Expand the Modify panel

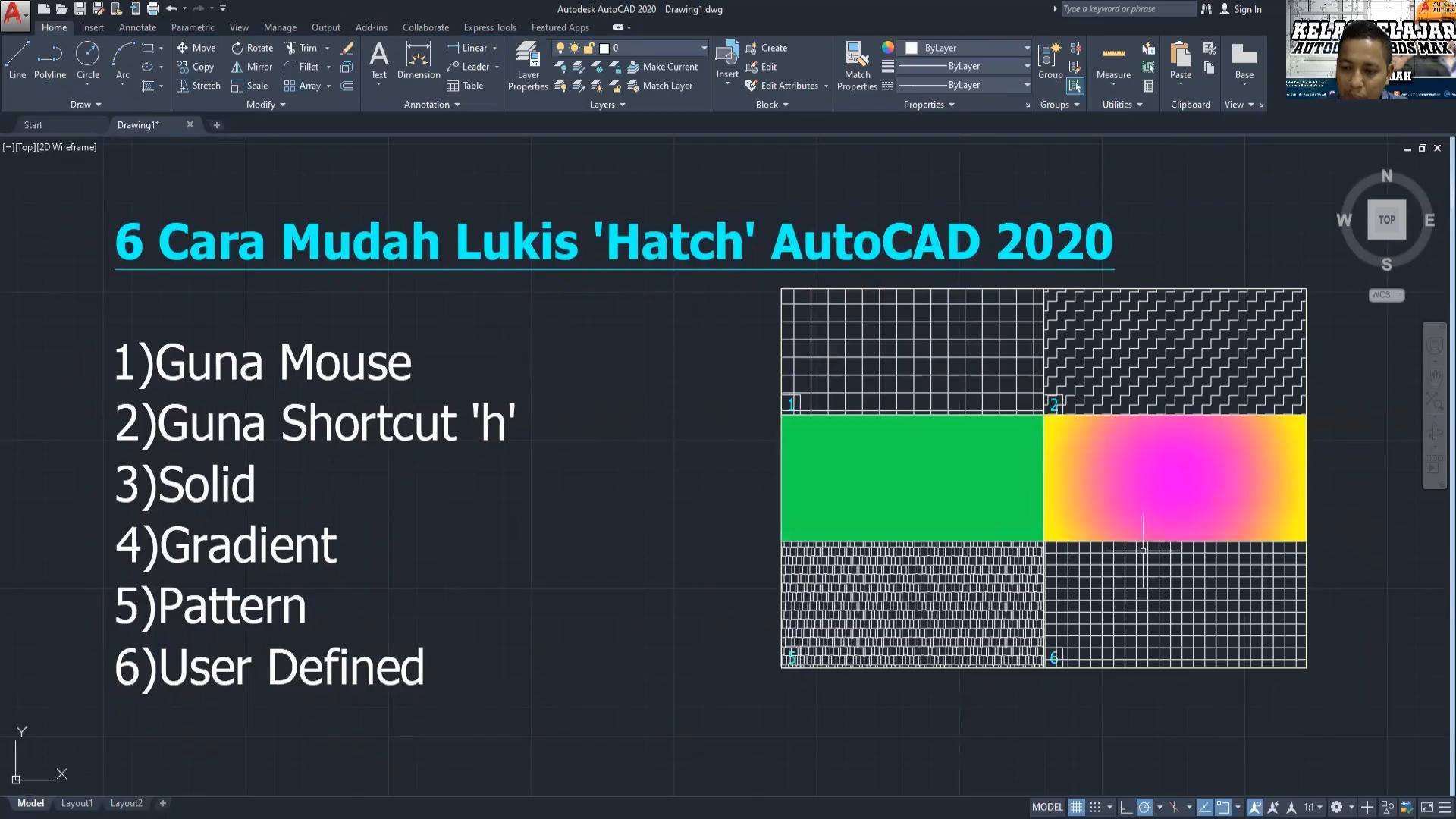click(x=266, y=105)
